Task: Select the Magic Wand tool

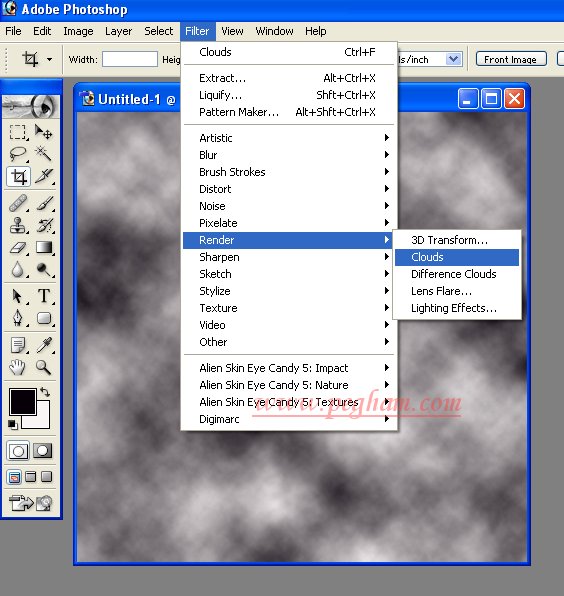Action: pos(43,154)
